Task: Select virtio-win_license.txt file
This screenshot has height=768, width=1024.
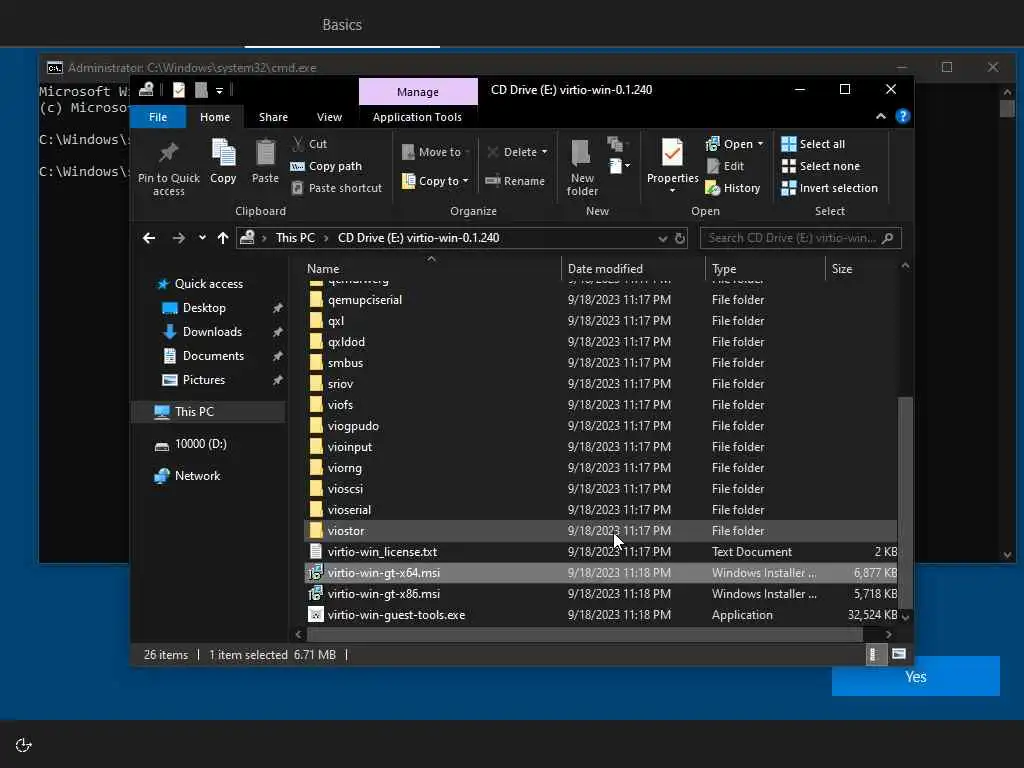Action: (x=600, y=552)
